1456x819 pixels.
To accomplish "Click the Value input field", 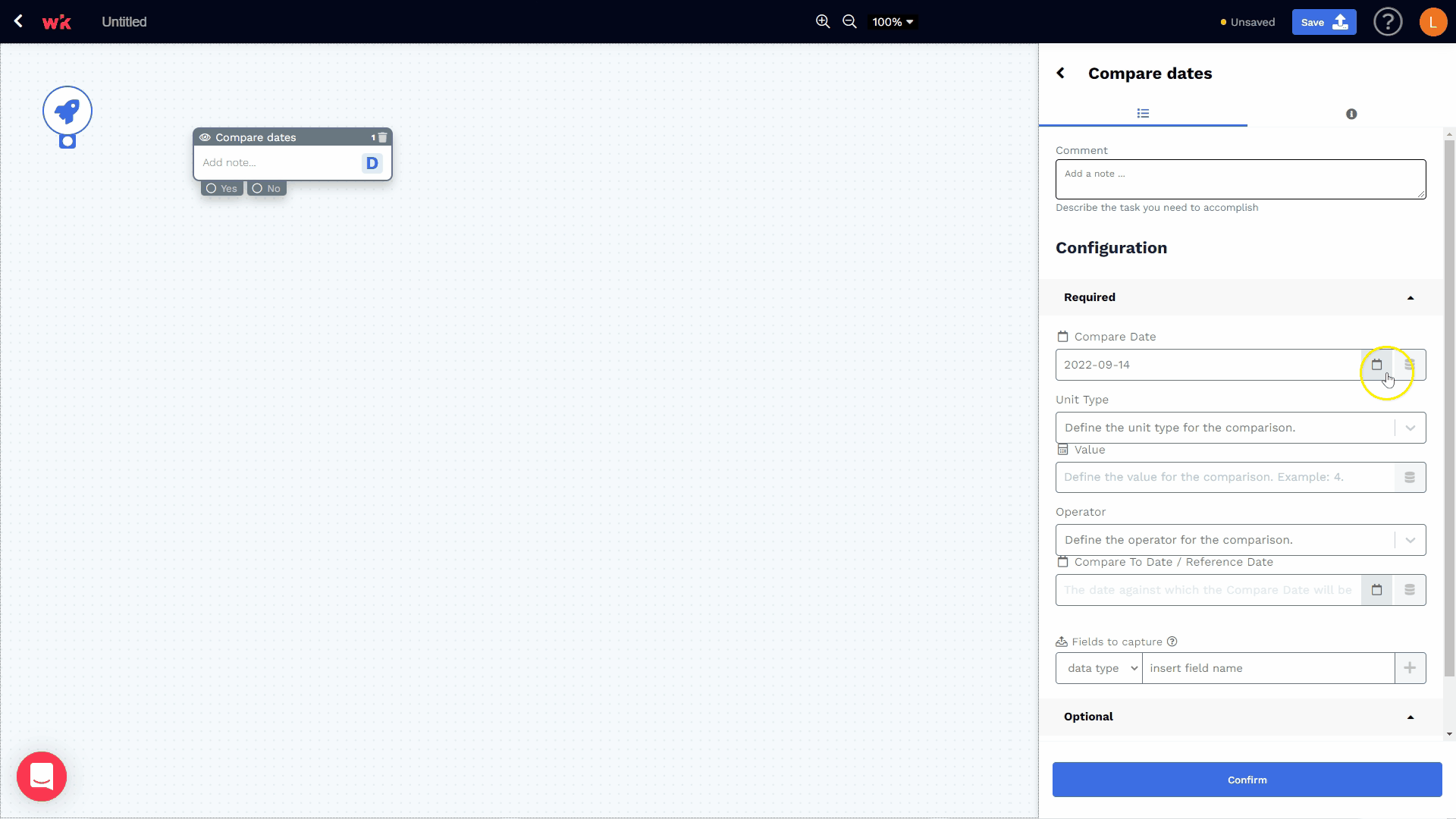I will click(1225, 477).
